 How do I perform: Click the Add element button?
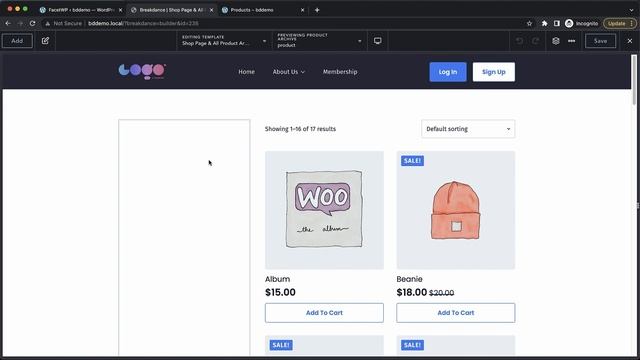pos(17,41)
